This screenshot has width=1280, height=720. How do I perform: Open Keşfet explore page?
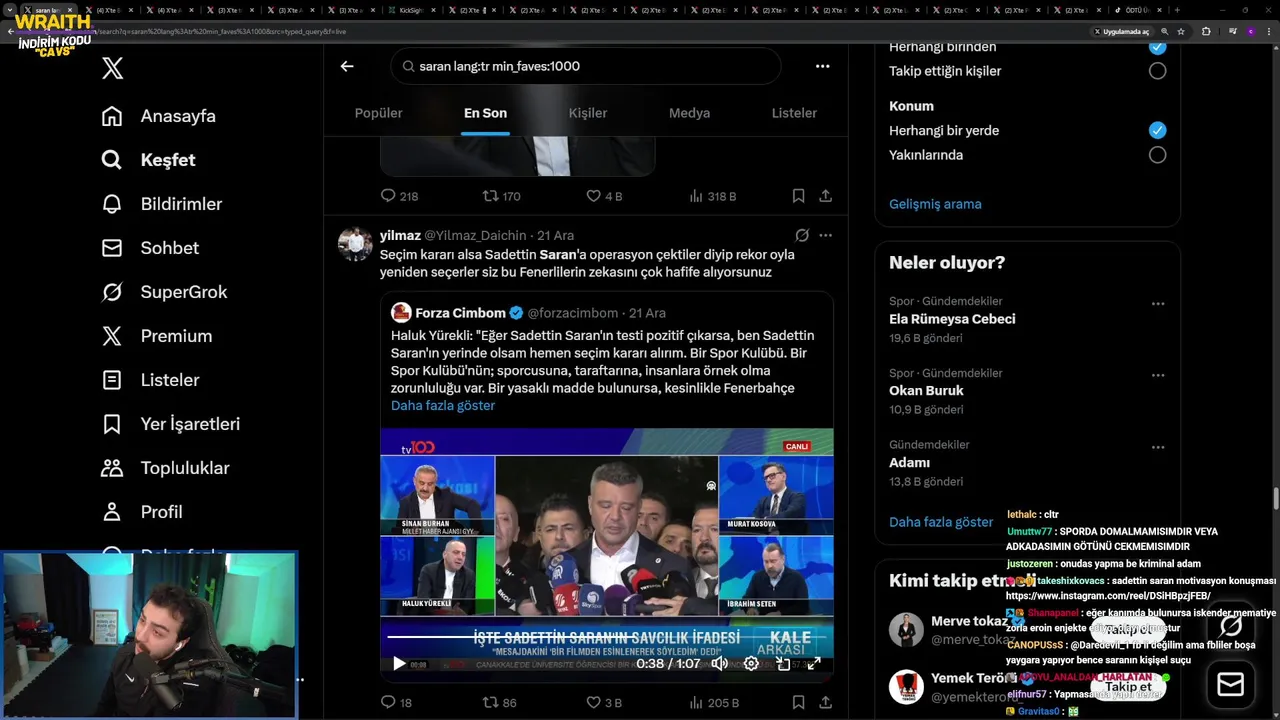(148, 160)
